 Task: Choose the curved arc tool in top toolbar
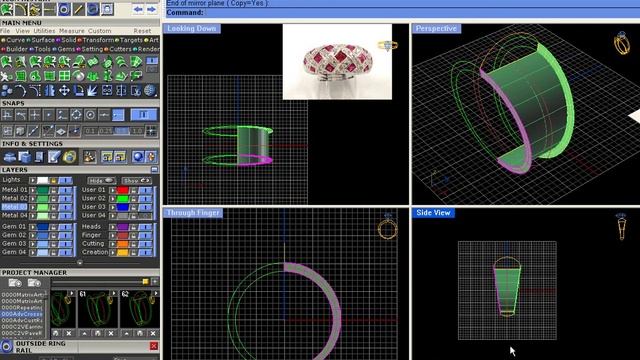point(21,9)
